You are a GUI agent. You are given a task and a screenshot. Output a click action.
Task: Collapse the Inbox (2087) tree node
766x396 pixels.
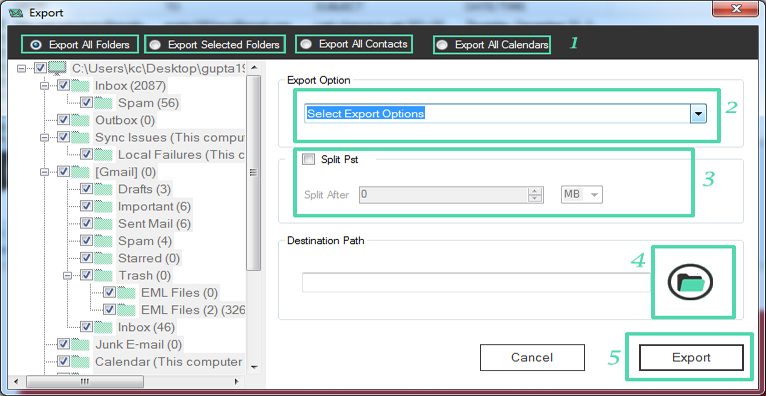tap(44, 86)
